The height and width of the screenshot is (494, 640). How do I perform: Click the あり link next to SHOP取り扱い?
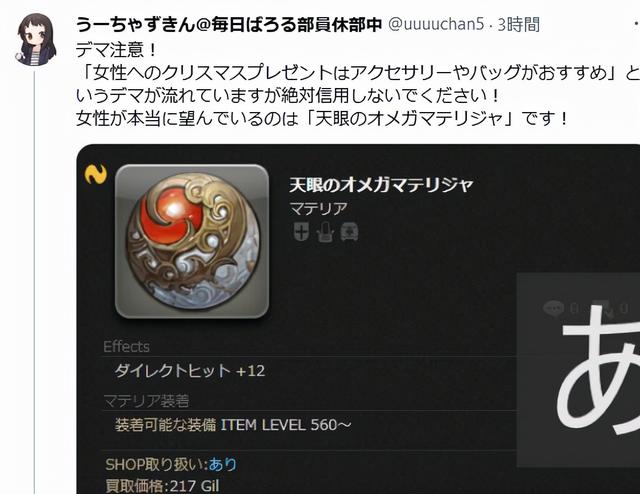tap(222, 464)
